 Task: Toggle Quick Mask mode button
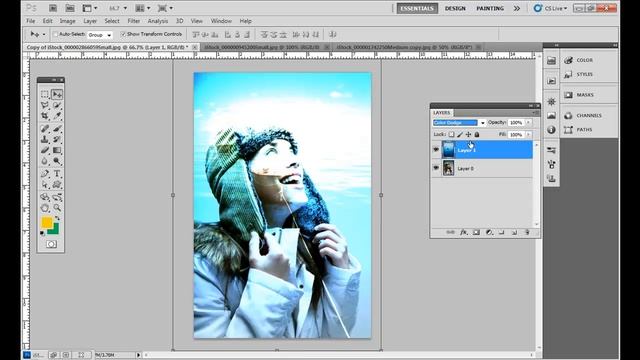(x=51, y=244)
